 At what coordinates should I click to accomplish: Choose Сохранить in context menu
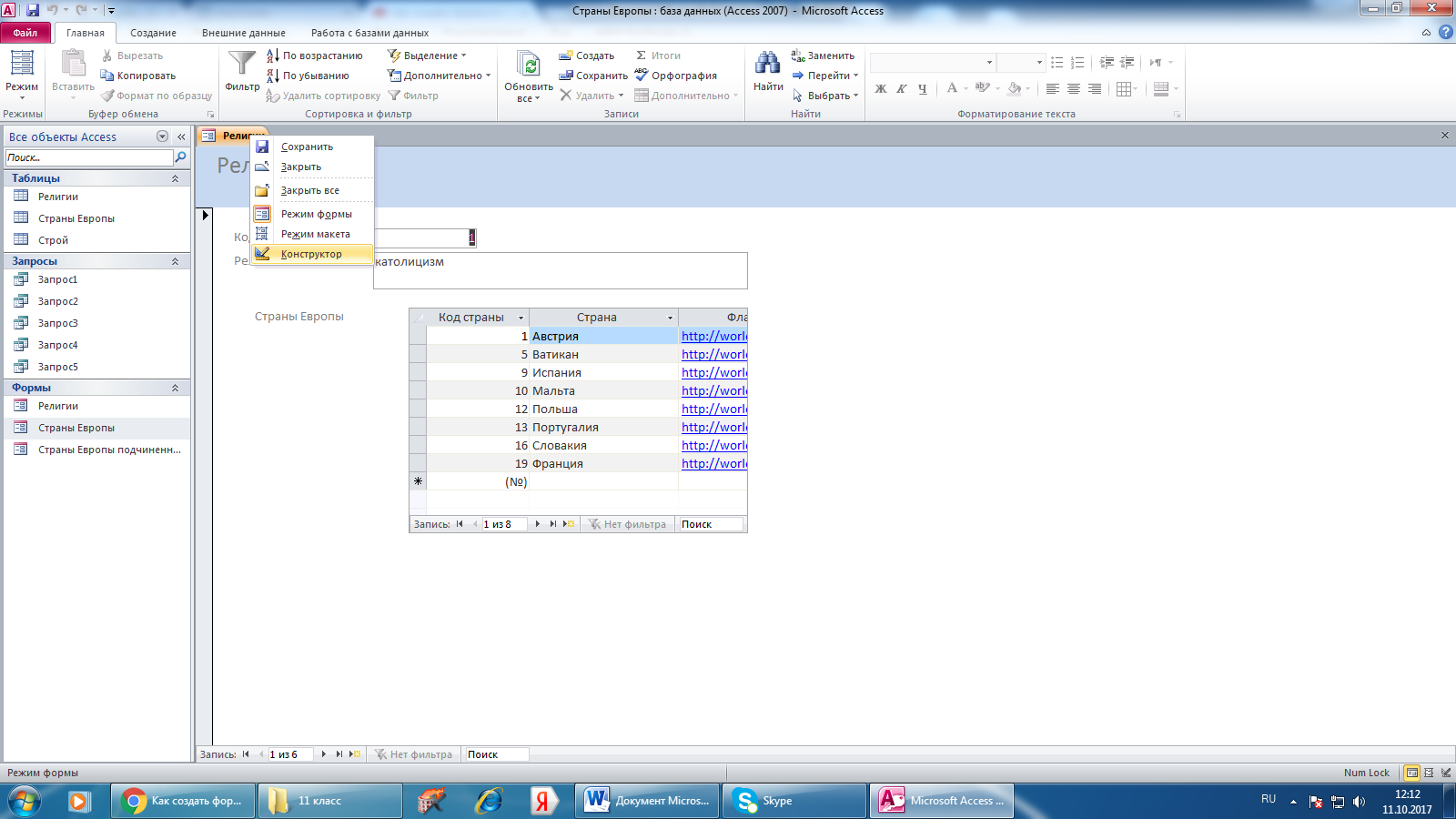point(312,147)
